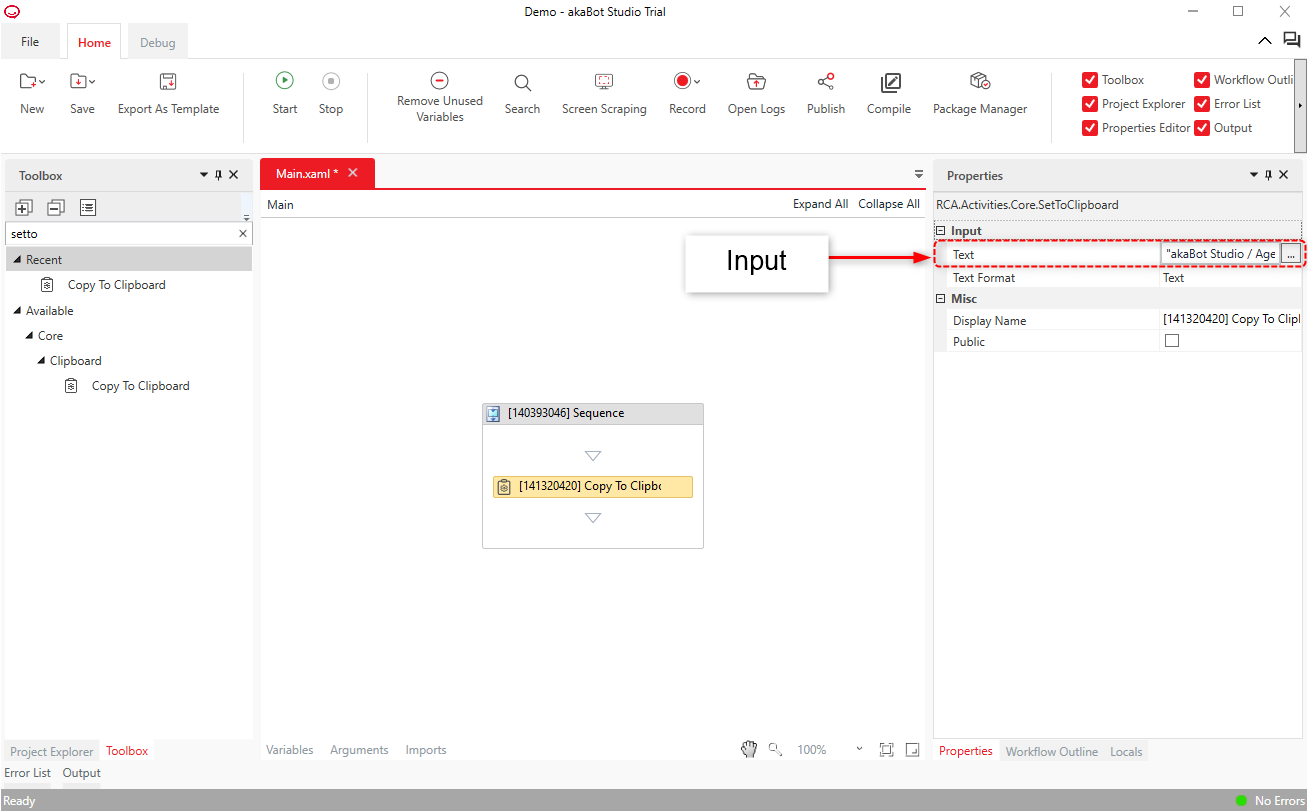Activate the pan hand tool in designer
Viewport: 1308px width, 812px height.
[x=749, y=749]
